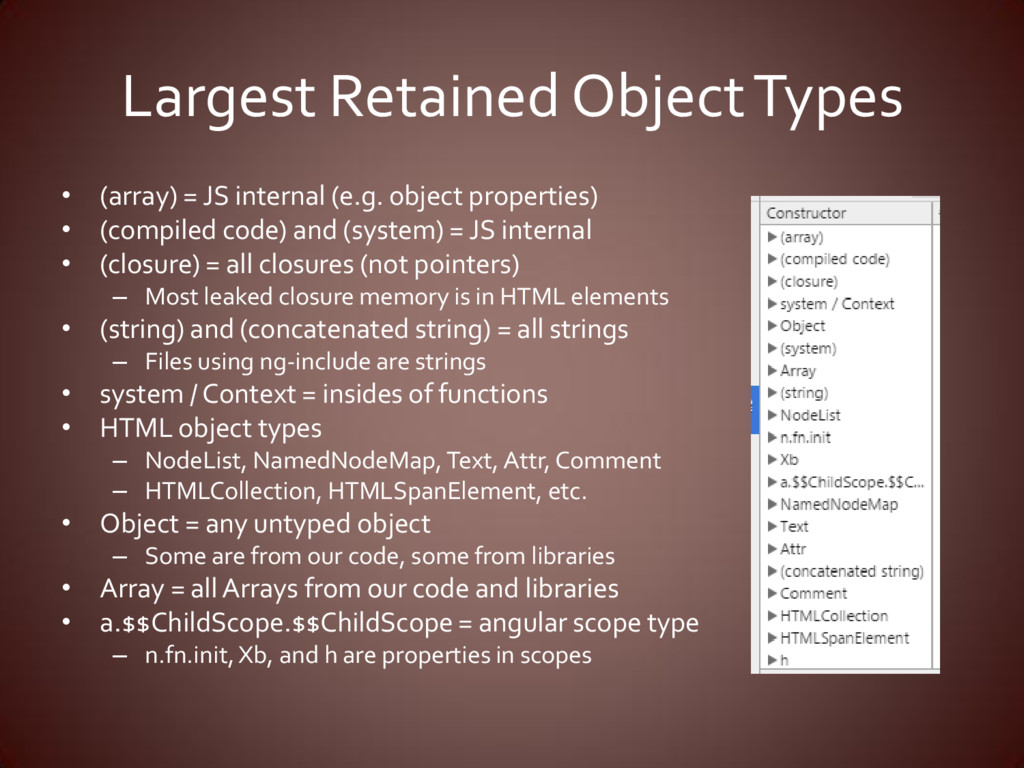Select the NodeList label in list
The height and width of the screenshot is (768, 1024).
tap(810, 415)
